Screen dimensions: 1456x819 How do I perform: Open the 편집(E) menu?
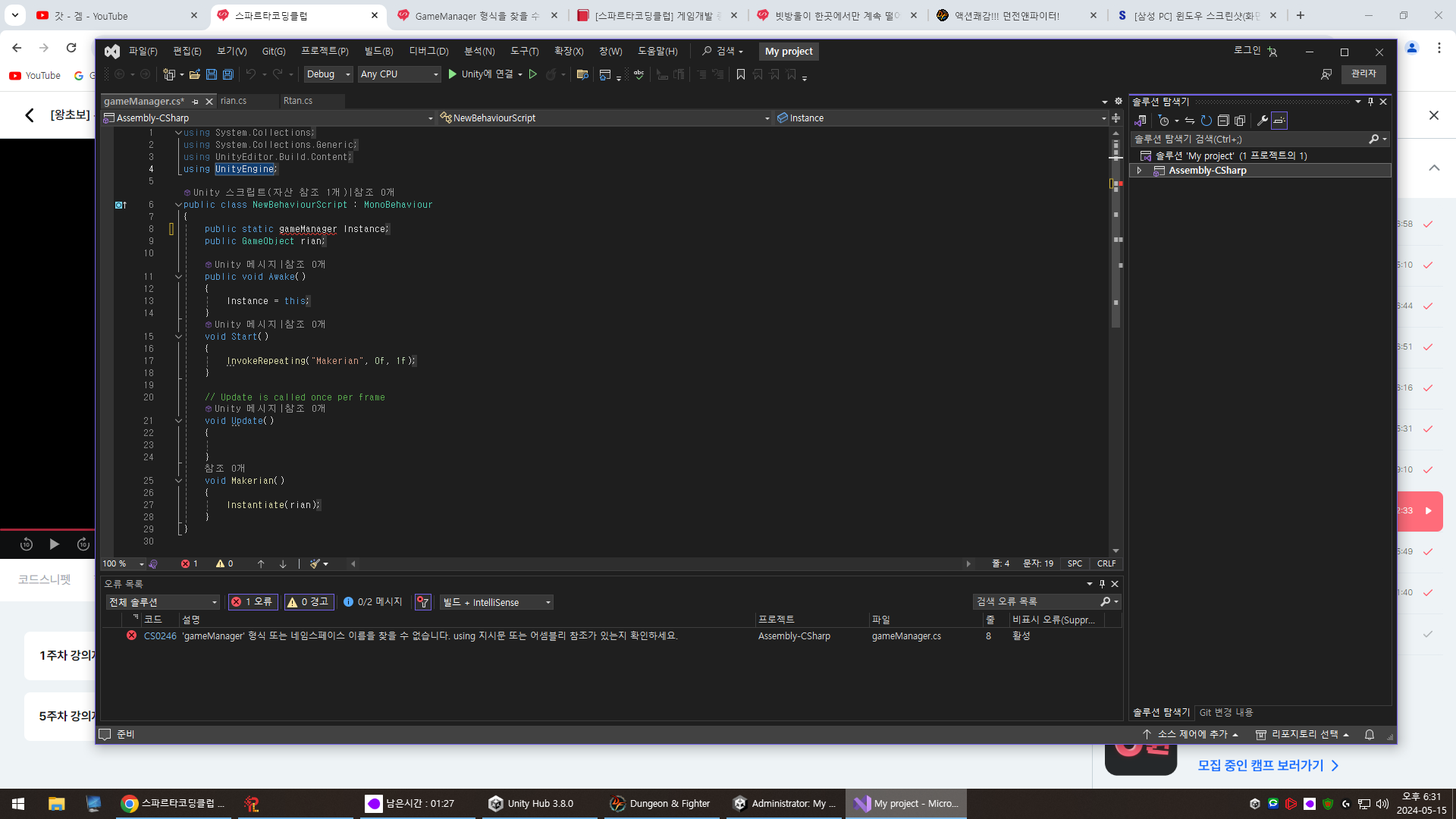[x=187, y=52]
